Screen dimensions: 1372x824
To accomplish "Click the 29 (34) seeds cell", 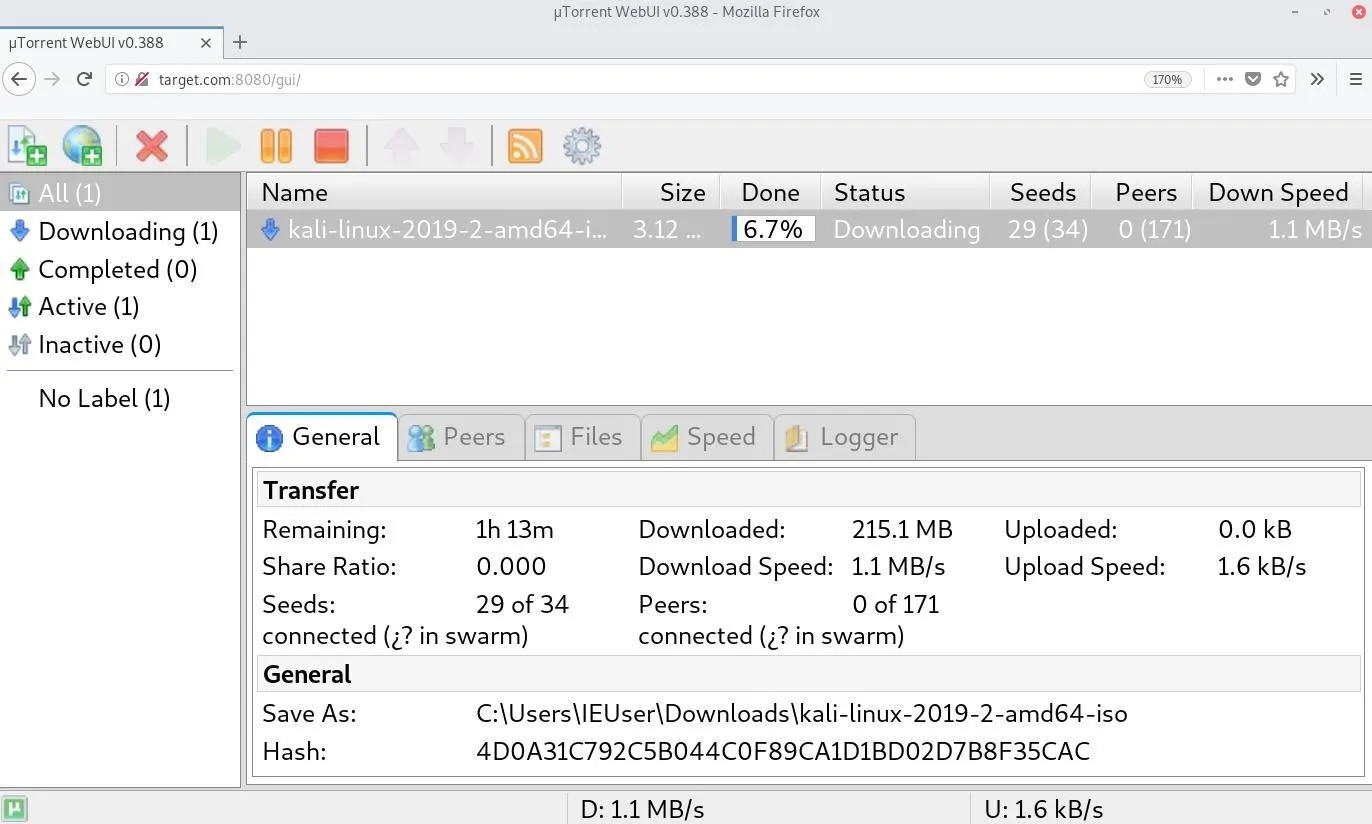I will pyautogui.click(x=1047, y=229).
